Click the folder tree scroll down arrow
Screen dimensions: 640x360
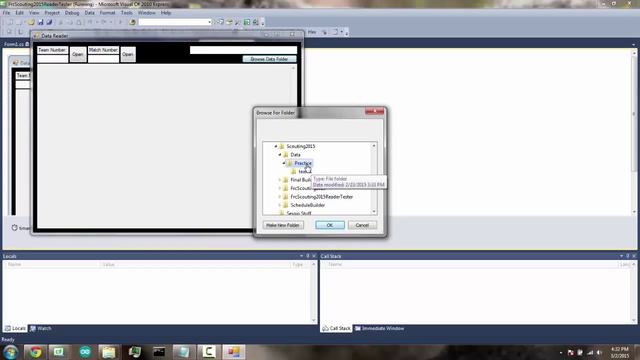click(x=374, y=211)
